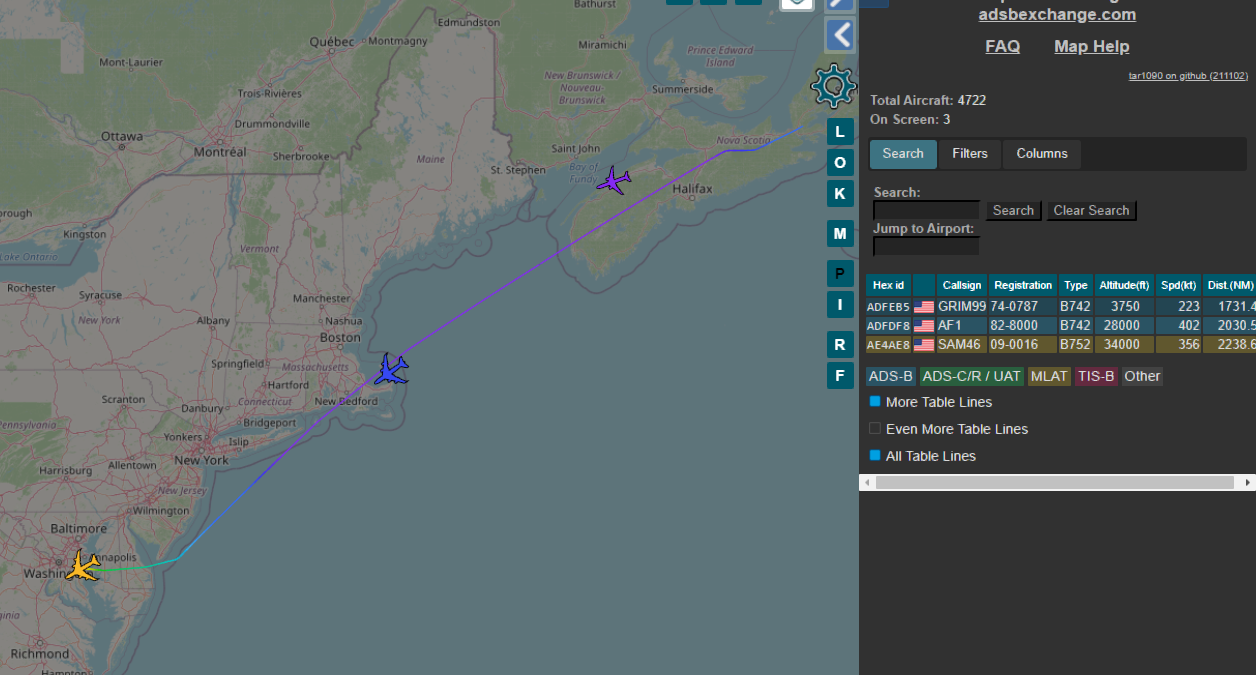Click altitude value 34000
Image resolution: width=1256 pixels, height=675 pixels.
click(1122, 345)
